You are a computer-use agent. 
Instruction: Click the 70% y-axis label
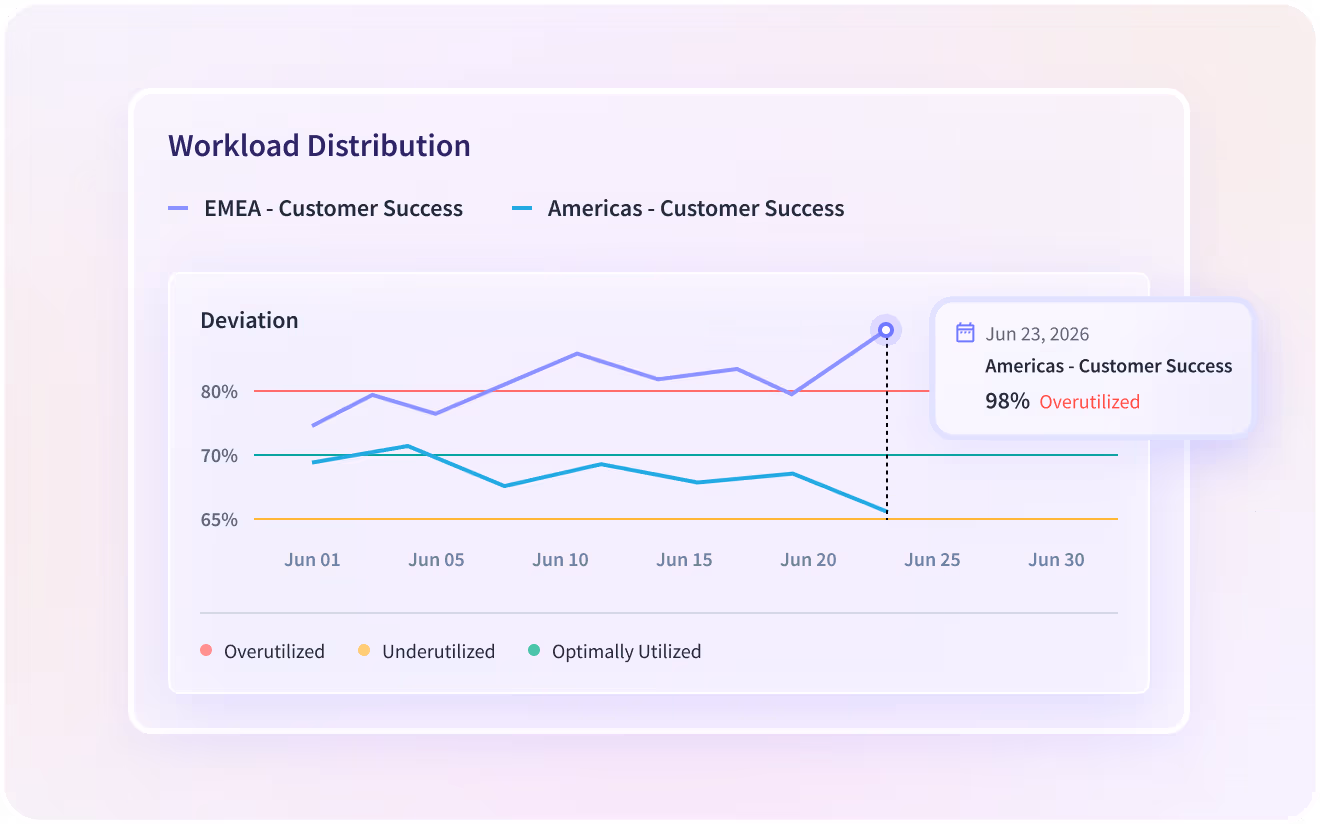219,455
